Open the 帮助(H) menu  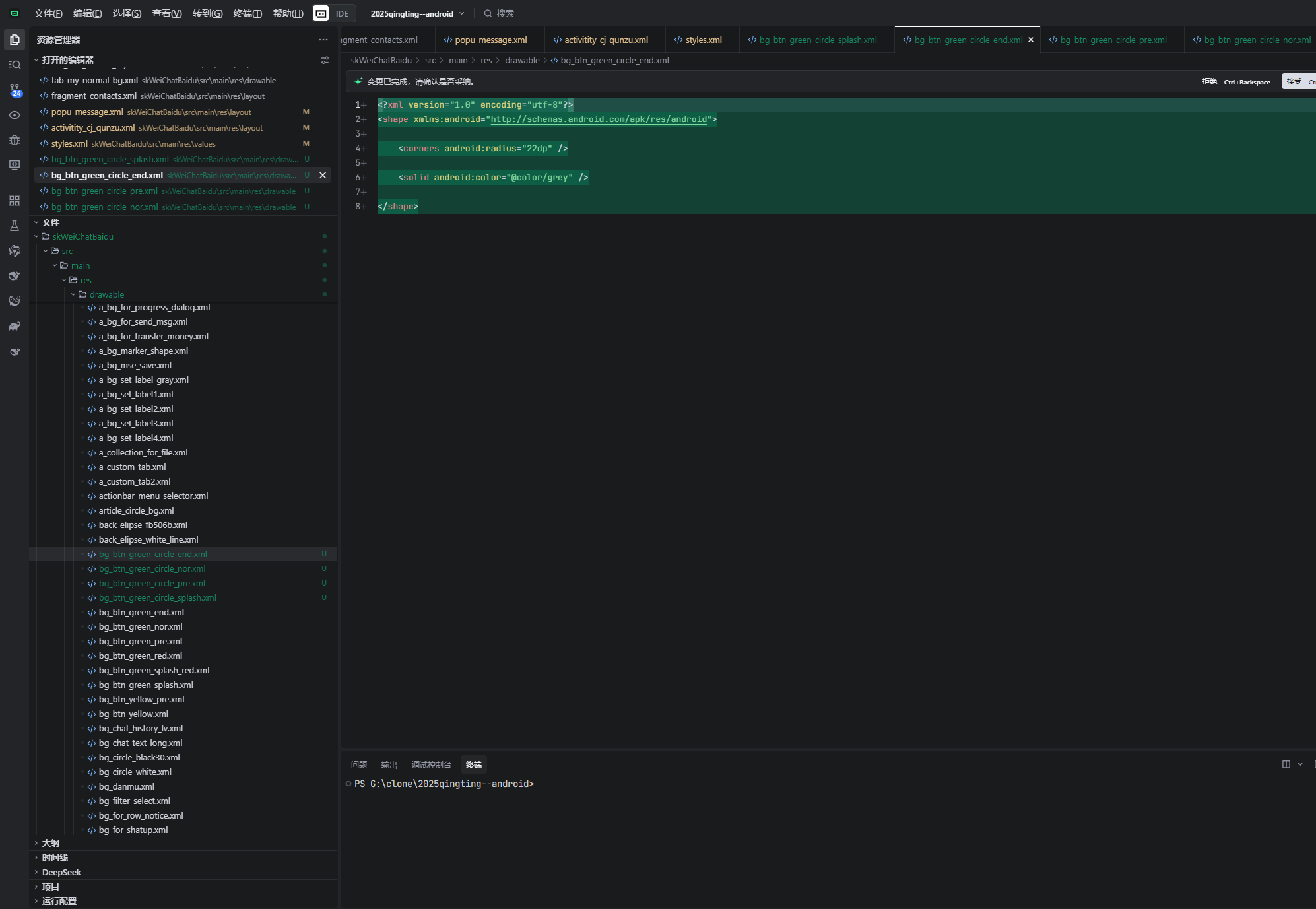click(x=288, y=13)
